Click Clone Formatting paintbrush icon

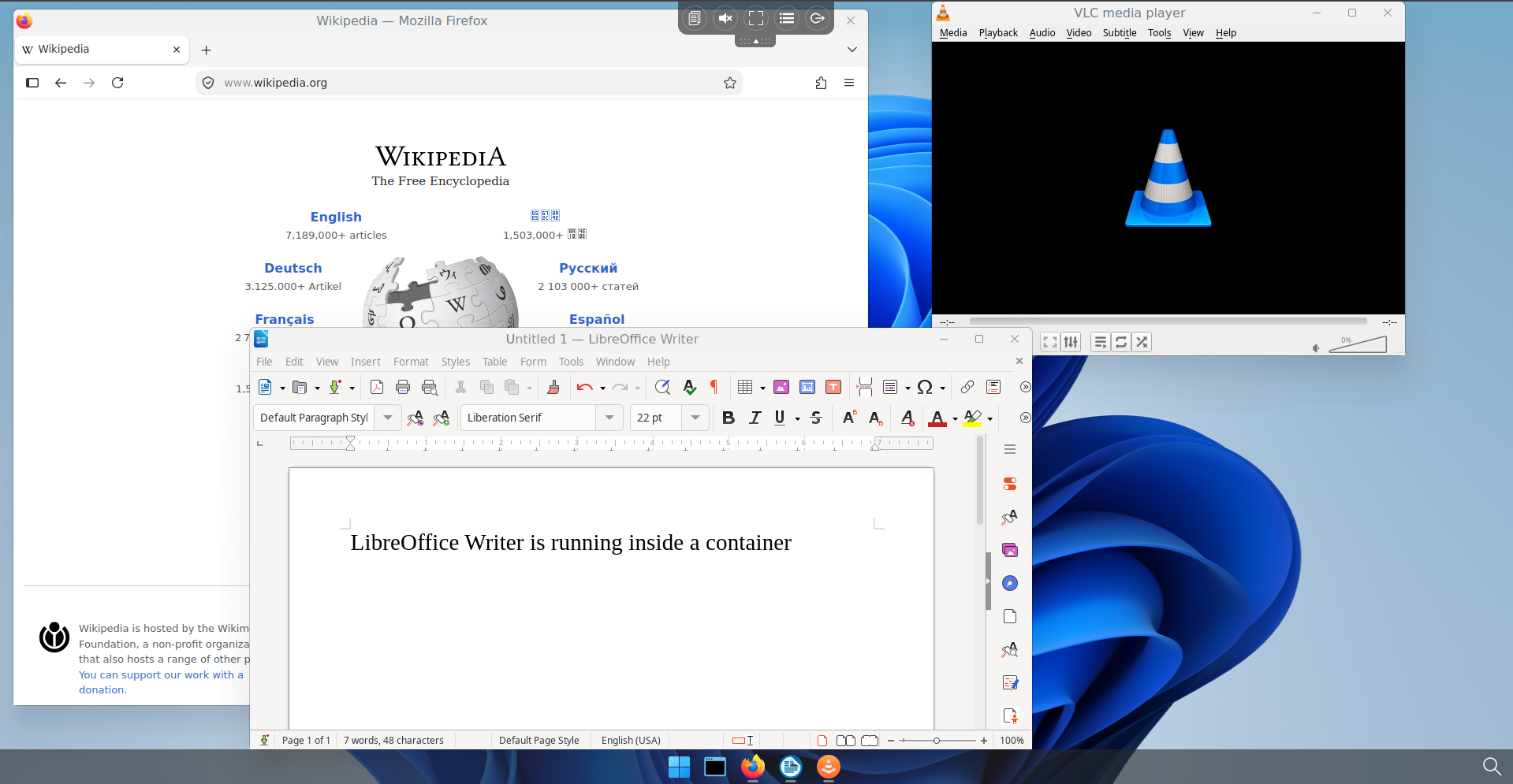553,387
